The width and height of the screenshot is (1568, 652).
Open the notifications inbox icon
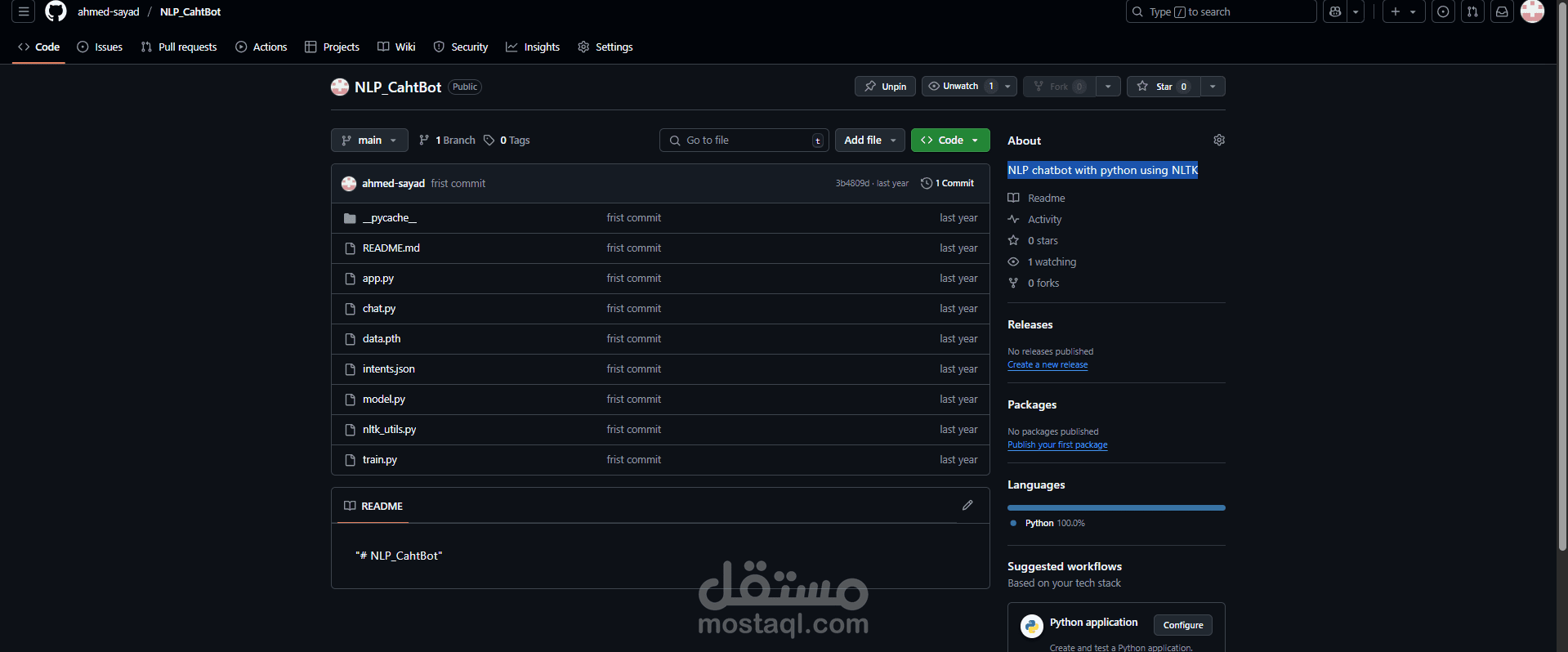(1502, 12)
